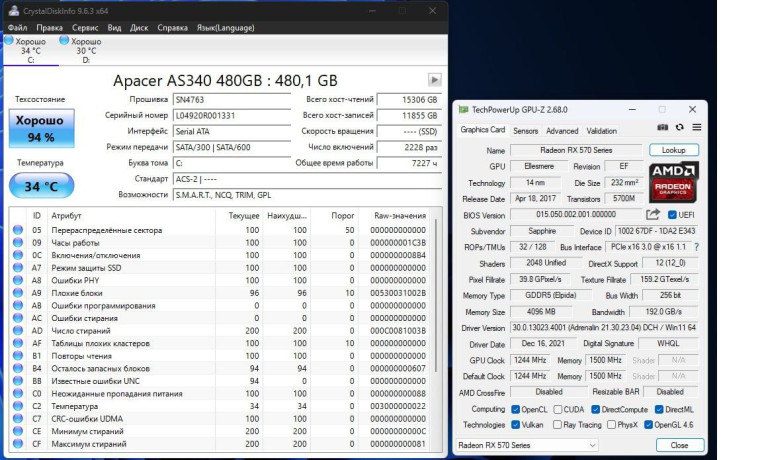
Task: Toggle the DirectCompute checkbox
Action: (595, 409)
